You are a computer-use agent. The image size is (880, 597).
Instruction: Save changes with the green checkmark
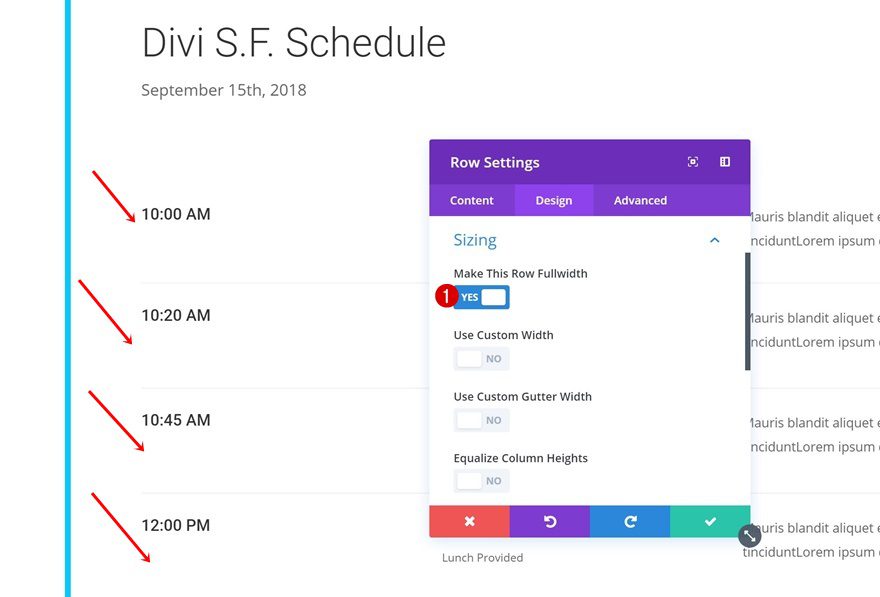[x=710, y=521]
